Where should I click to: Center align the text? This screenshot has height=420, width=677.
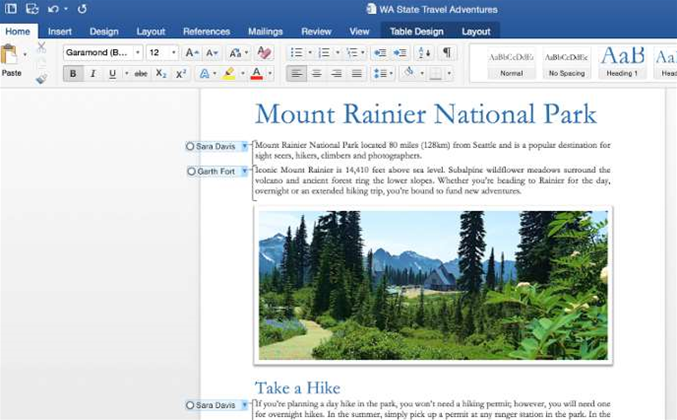[x=316, y=73]
